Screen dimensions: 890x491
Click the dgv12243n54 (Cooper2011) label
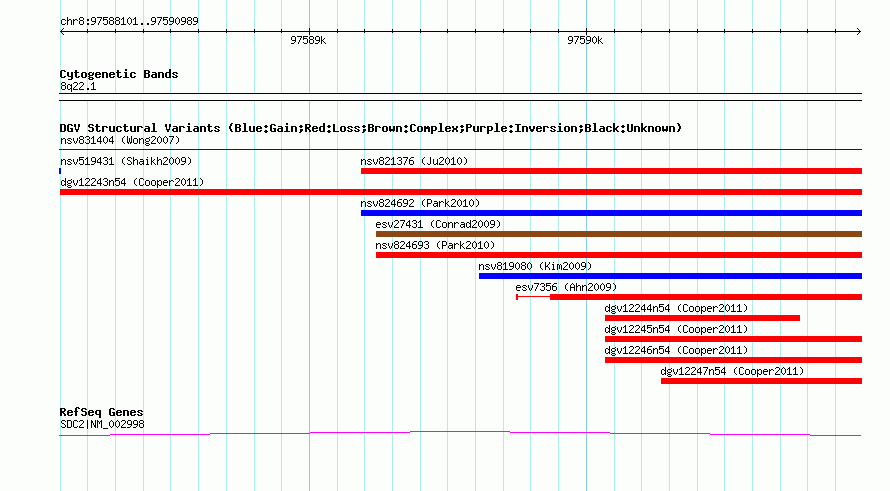132,182
